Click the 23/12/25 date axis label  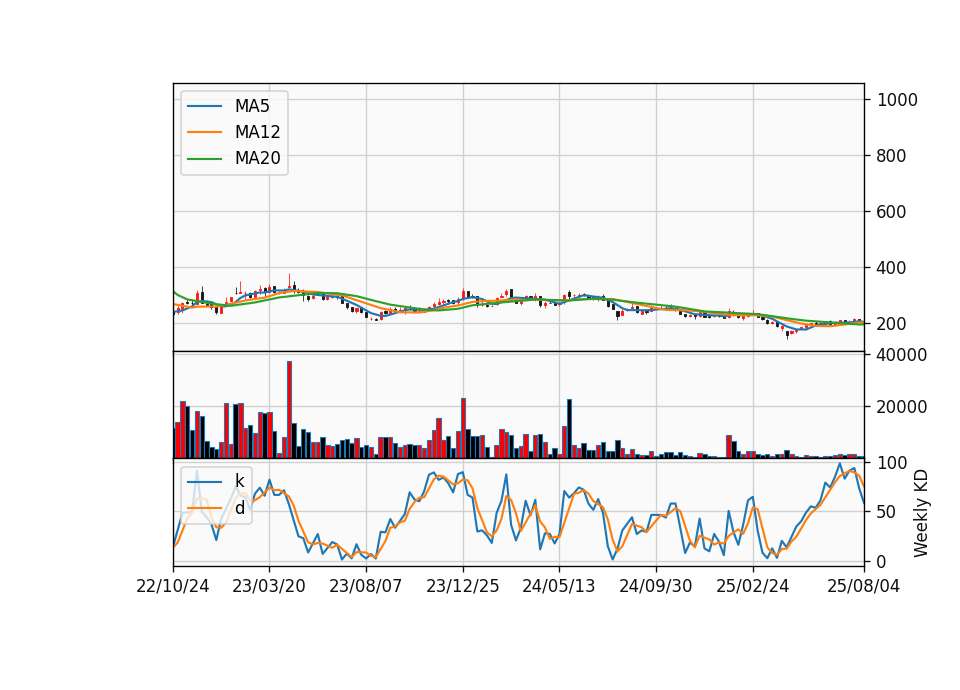[x=462, y=586]
